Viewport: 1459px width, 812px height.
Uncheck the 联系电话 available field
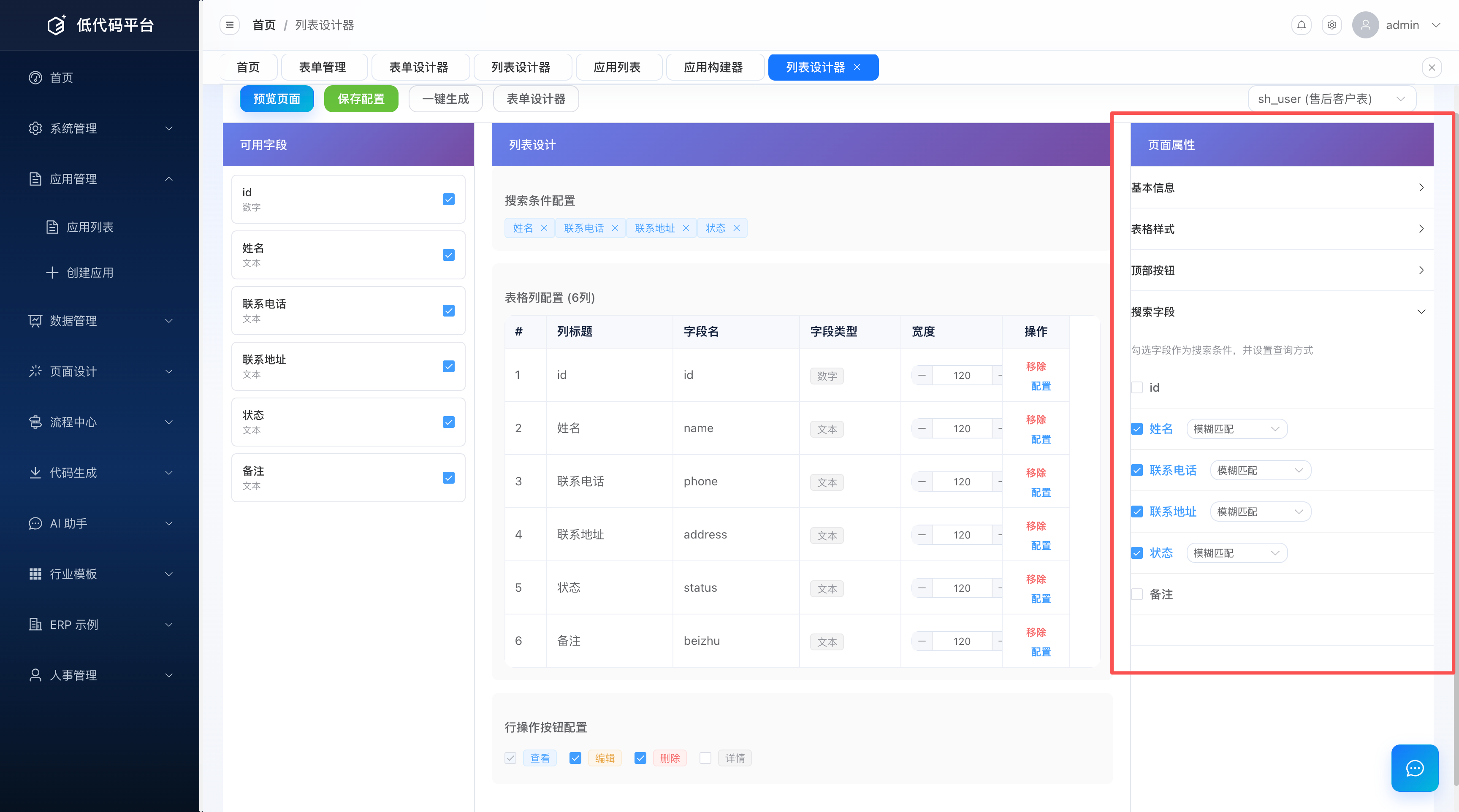point(449,310)
